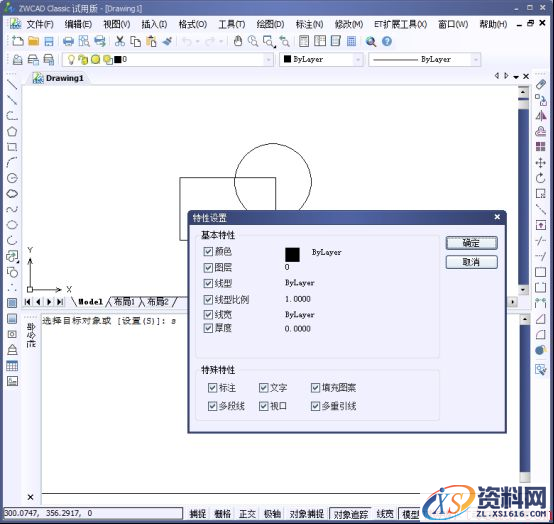
Task: Click the 取消 button in dialog
Action: click(471, 262)
